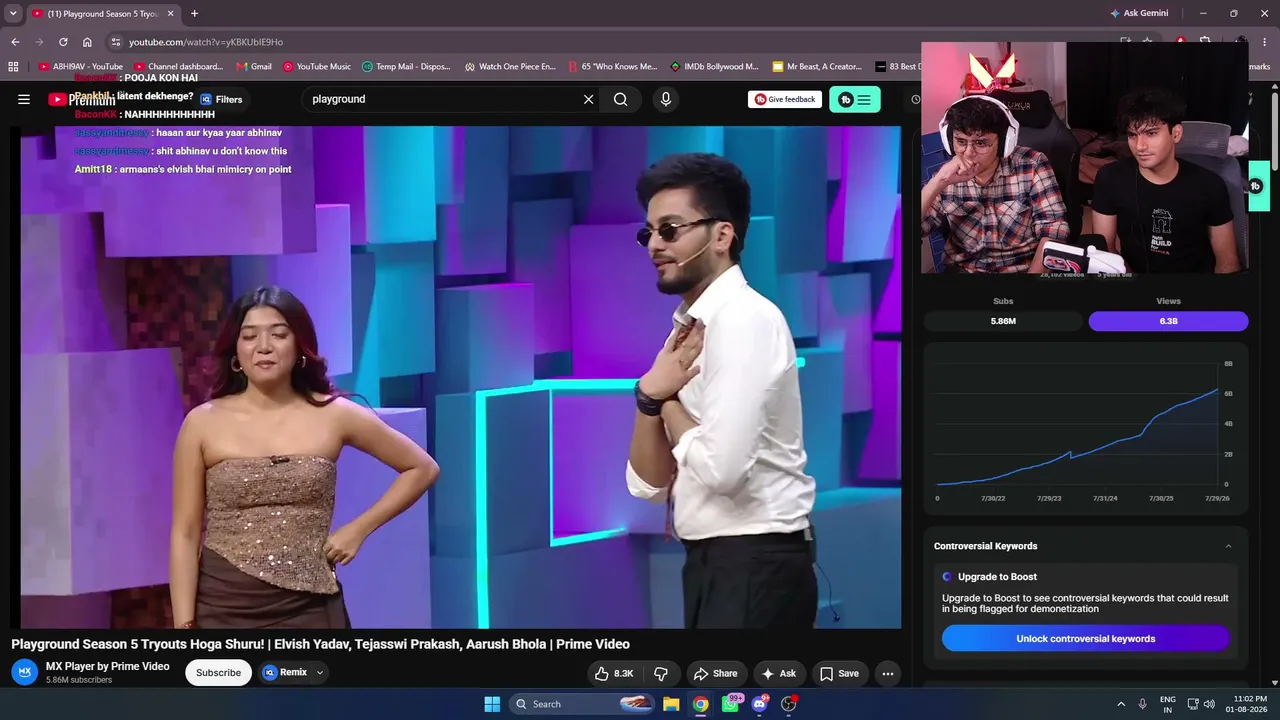Open Temp Mail bookmark

click(406, 67)
